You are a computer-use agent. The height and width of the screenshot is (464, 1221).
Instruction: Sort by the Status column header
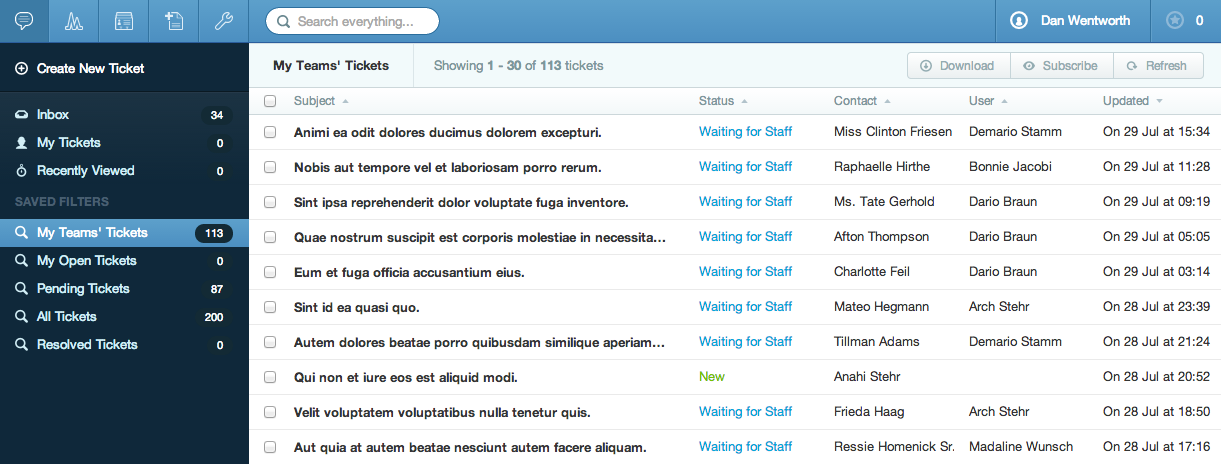[x=723, y=101]
